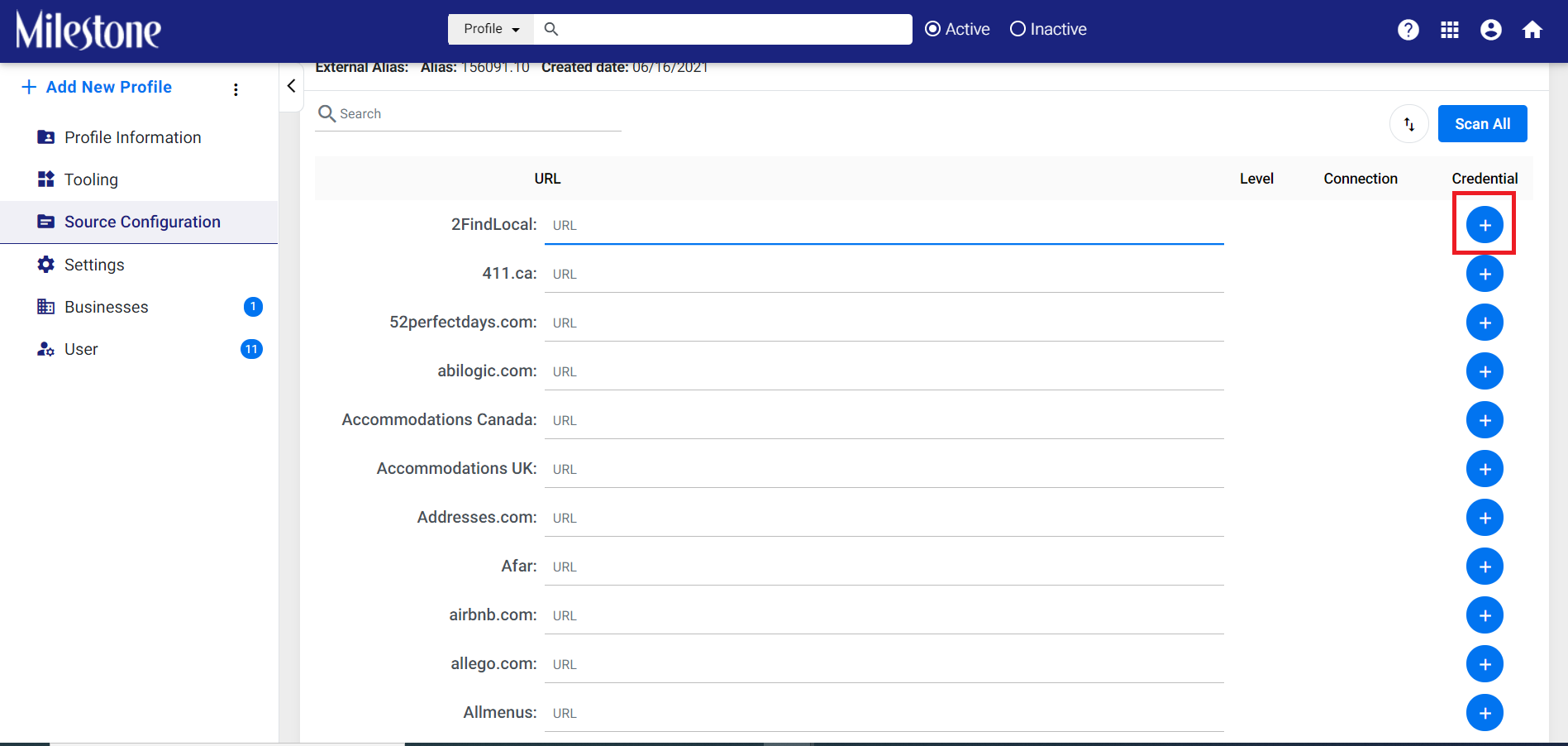Open the help question mark icon
The height and width of the screenshot is (746, 1568).
1408,30
